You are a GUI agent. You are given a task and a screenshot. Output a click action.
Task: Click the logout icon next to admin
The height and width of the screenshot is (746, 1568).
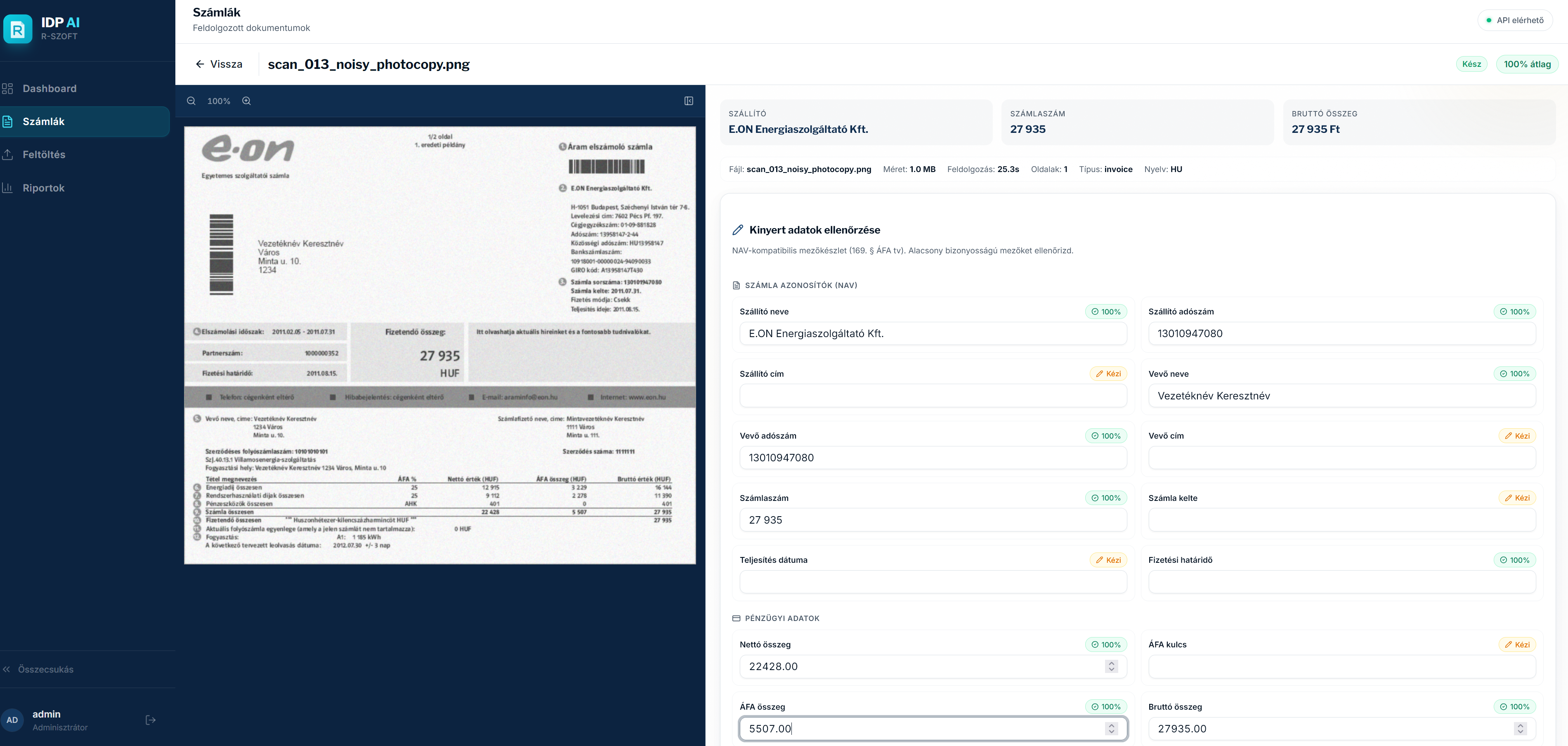tap(150, 720)
